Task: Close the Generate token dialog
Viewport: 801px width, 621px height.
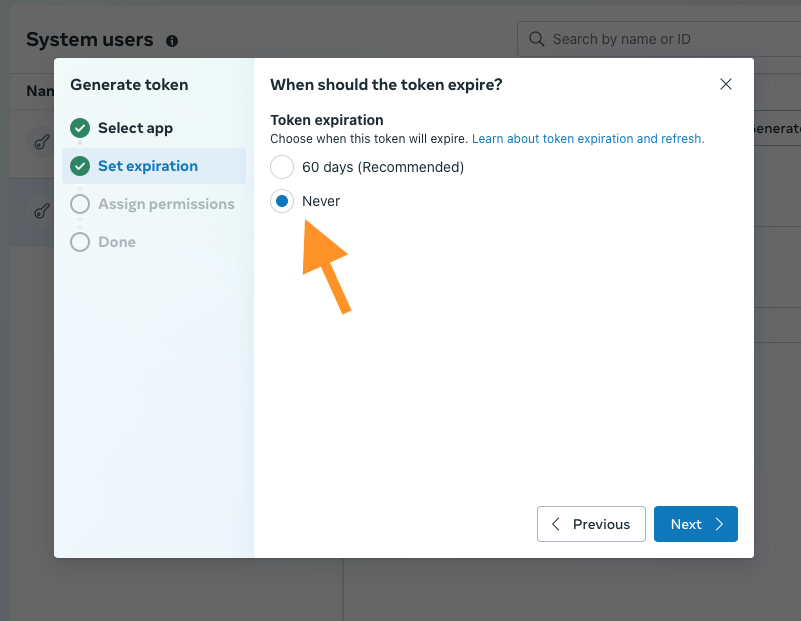Action: click(x=726, y=84)
